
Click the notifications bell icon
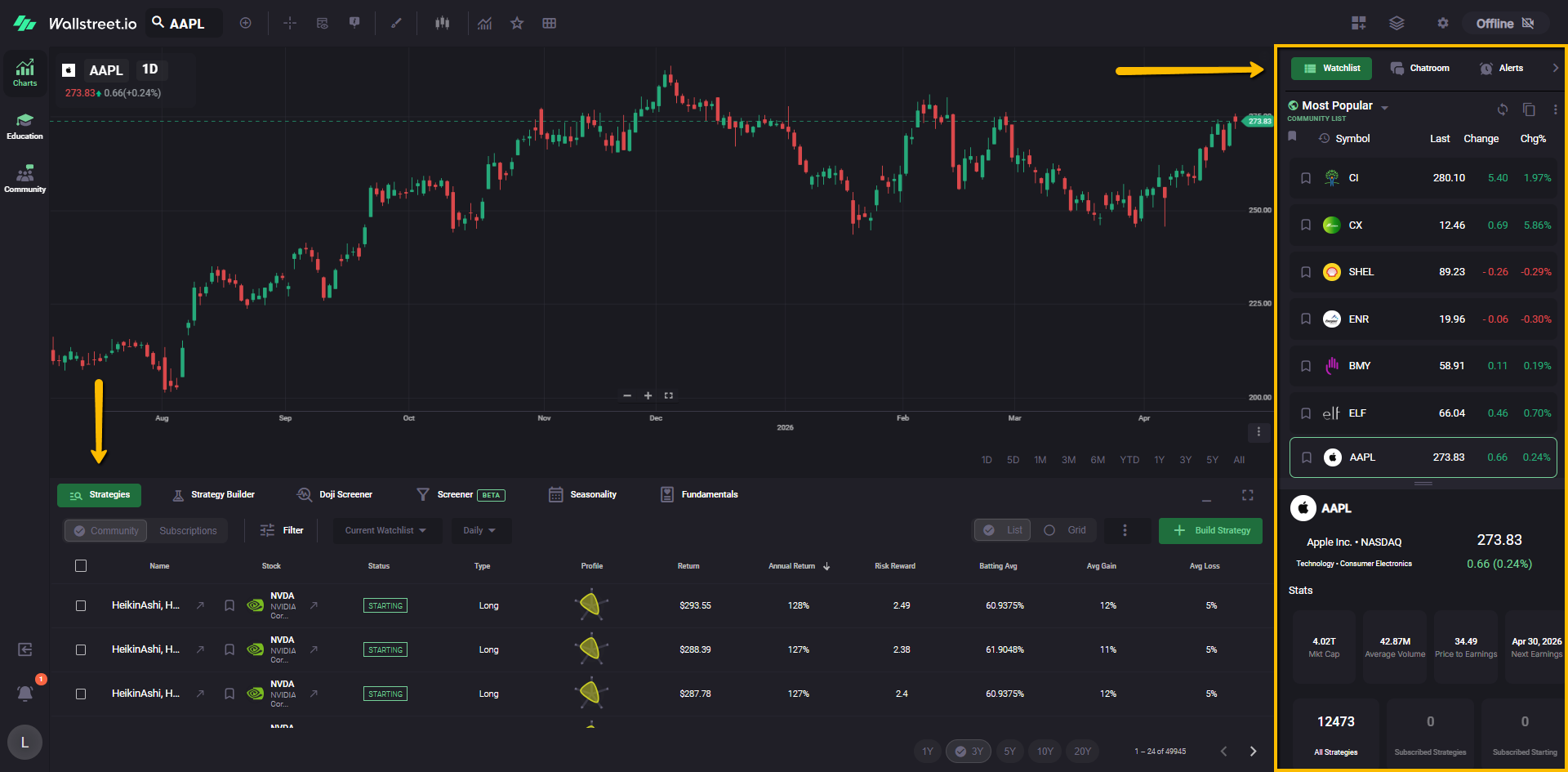(25, 693)
